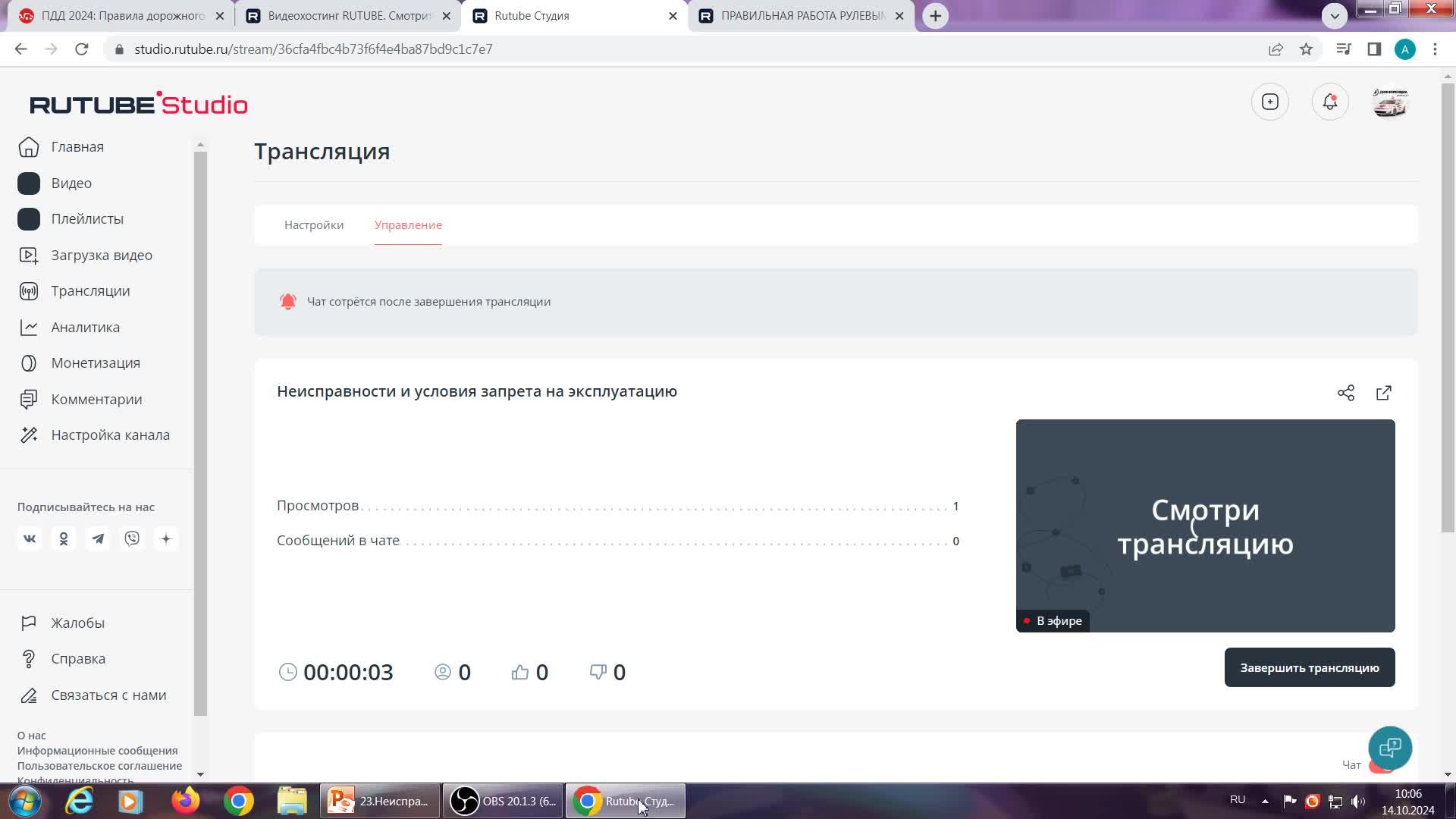Open the support chat widget bubble

(1389, 748)
